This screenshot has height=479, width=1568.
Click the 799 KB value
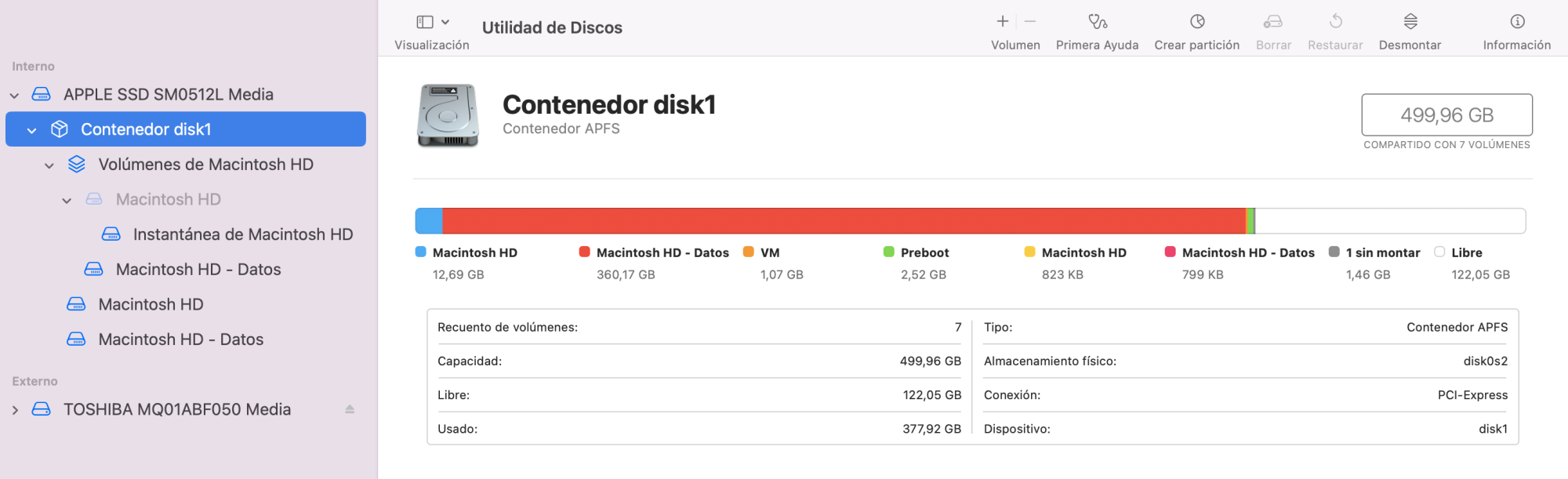1203,275
